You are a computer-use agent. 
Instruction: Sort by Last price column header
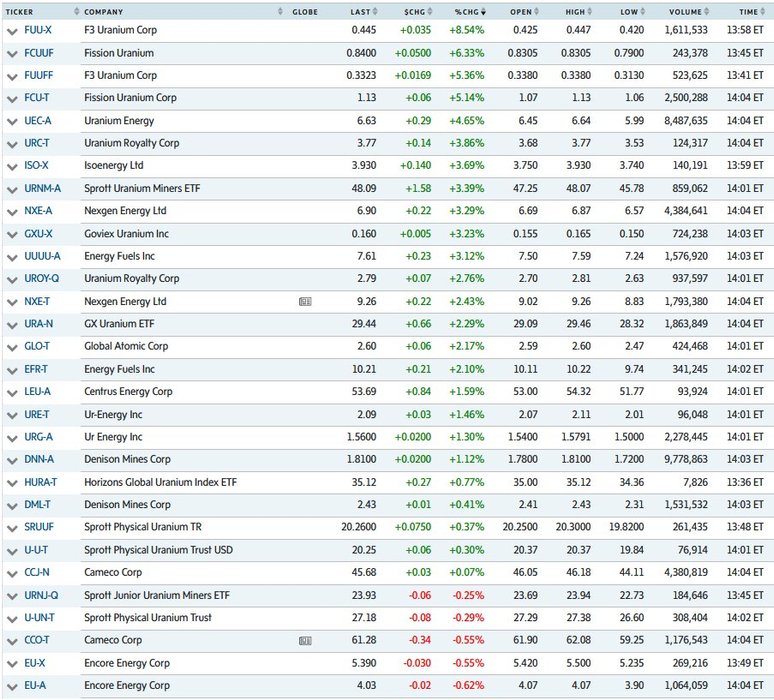tap(364, 11)
